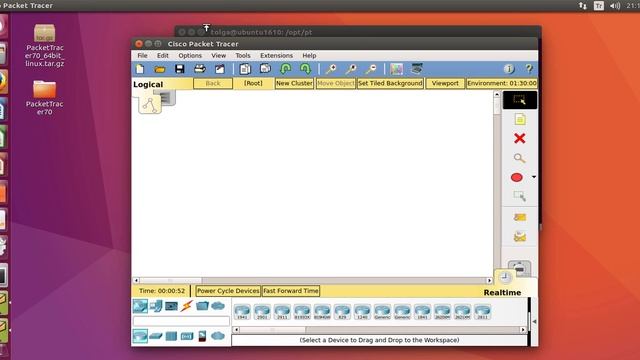Select the Multiuser Connection cloud category
The width and height of the screenshot is (640, 360).
[x=218, y=306]
